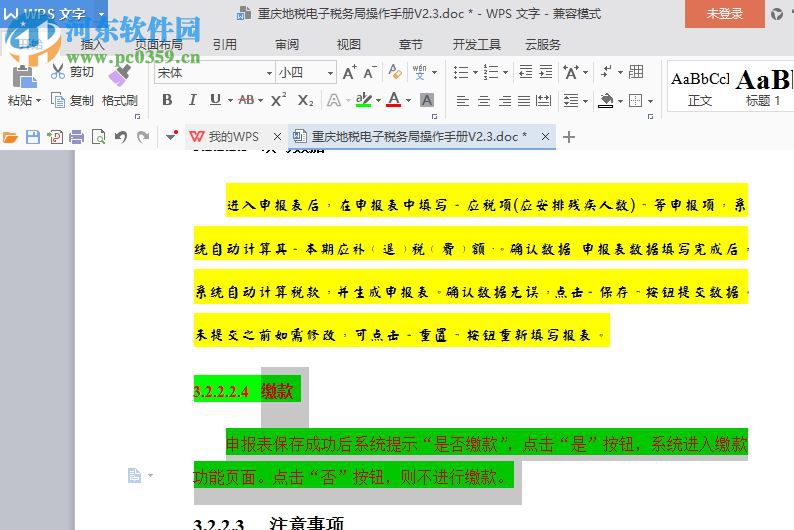Apply the 正文 style

pyautogui.click(x=700, y=89)
